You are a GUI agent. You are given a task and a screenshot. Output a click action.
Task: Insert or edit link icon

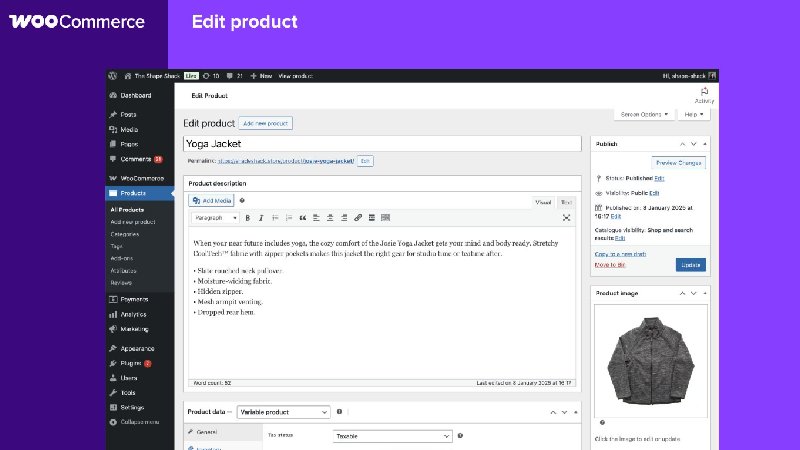(x=358, y=218)
